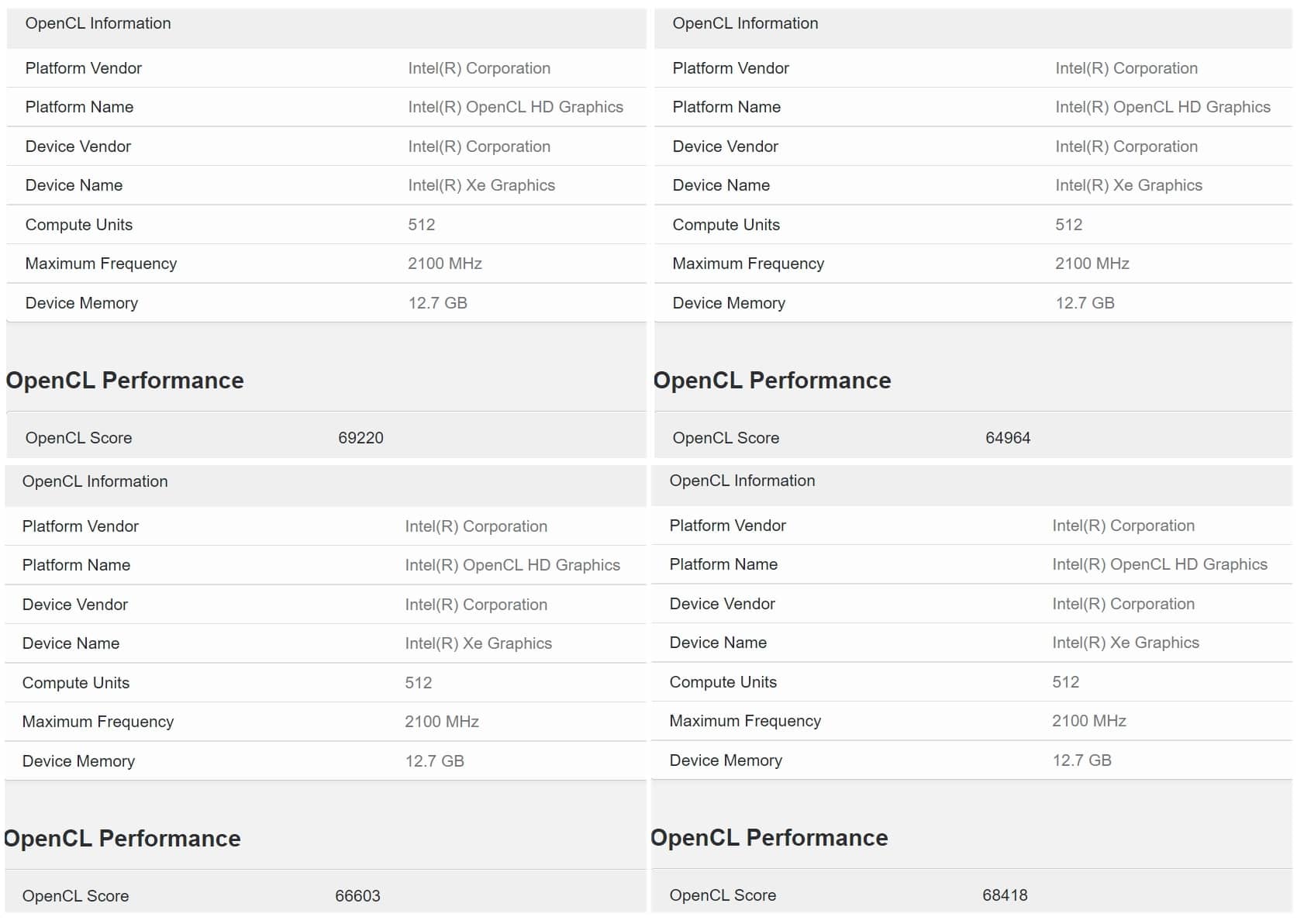
Task: Click the OpenCL score value 66603
Action: pyautogui.click(x=357, y=896)
